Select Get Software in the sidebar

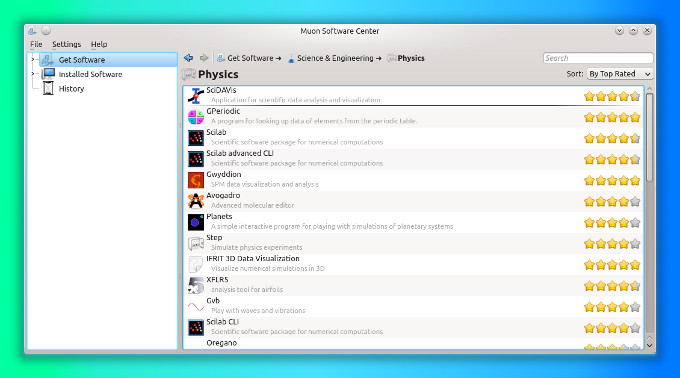pos(108,59)
